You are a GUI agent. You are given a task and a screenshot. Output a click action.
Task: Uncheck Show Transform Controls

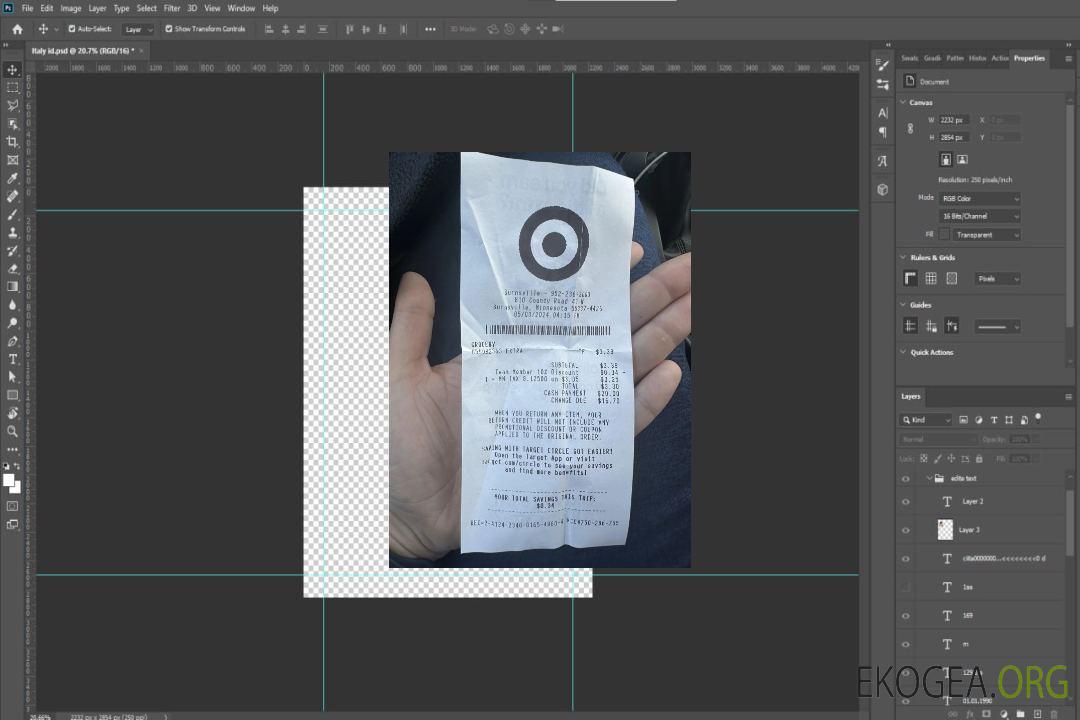[169, 29]
